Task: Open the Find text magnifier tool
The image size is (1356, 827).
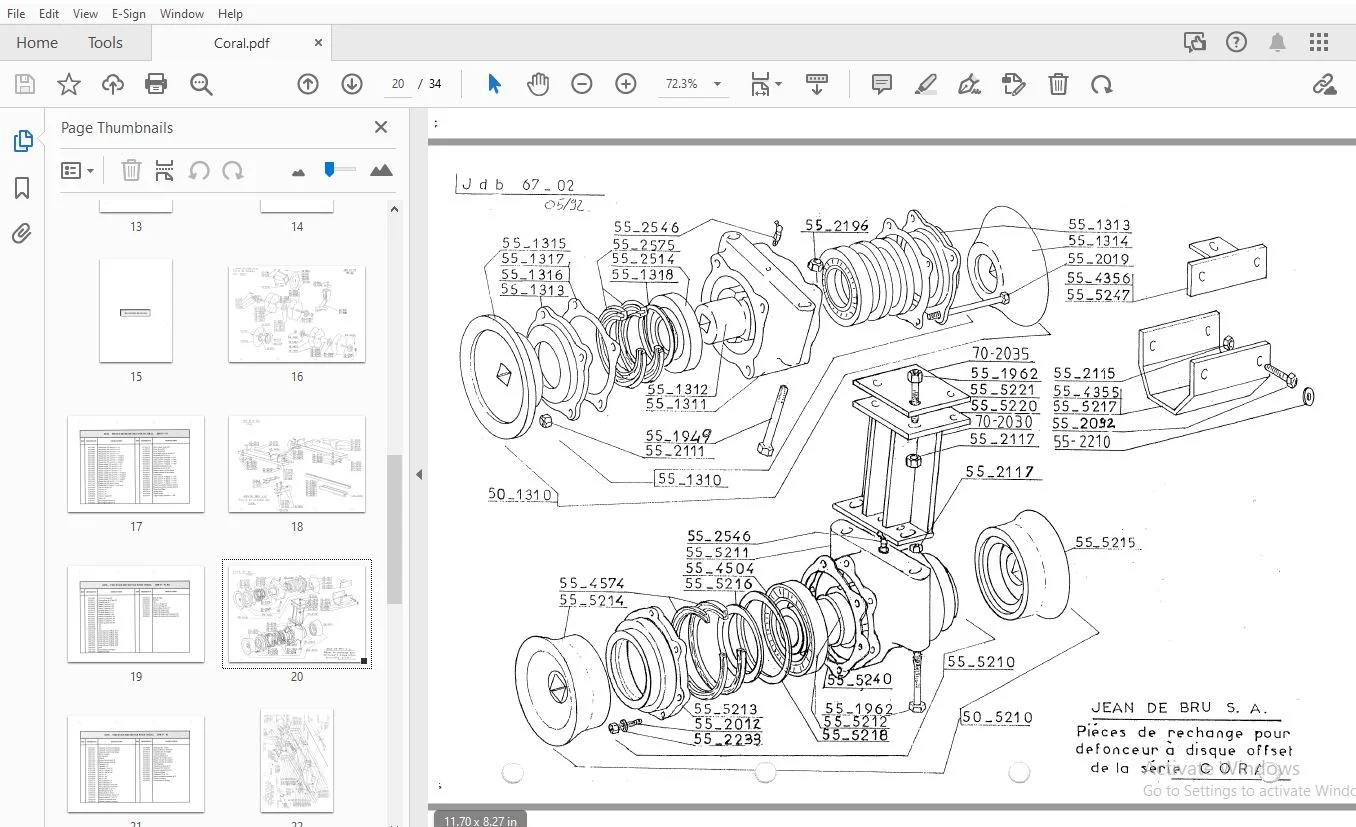Action: [x=201, y=84]
